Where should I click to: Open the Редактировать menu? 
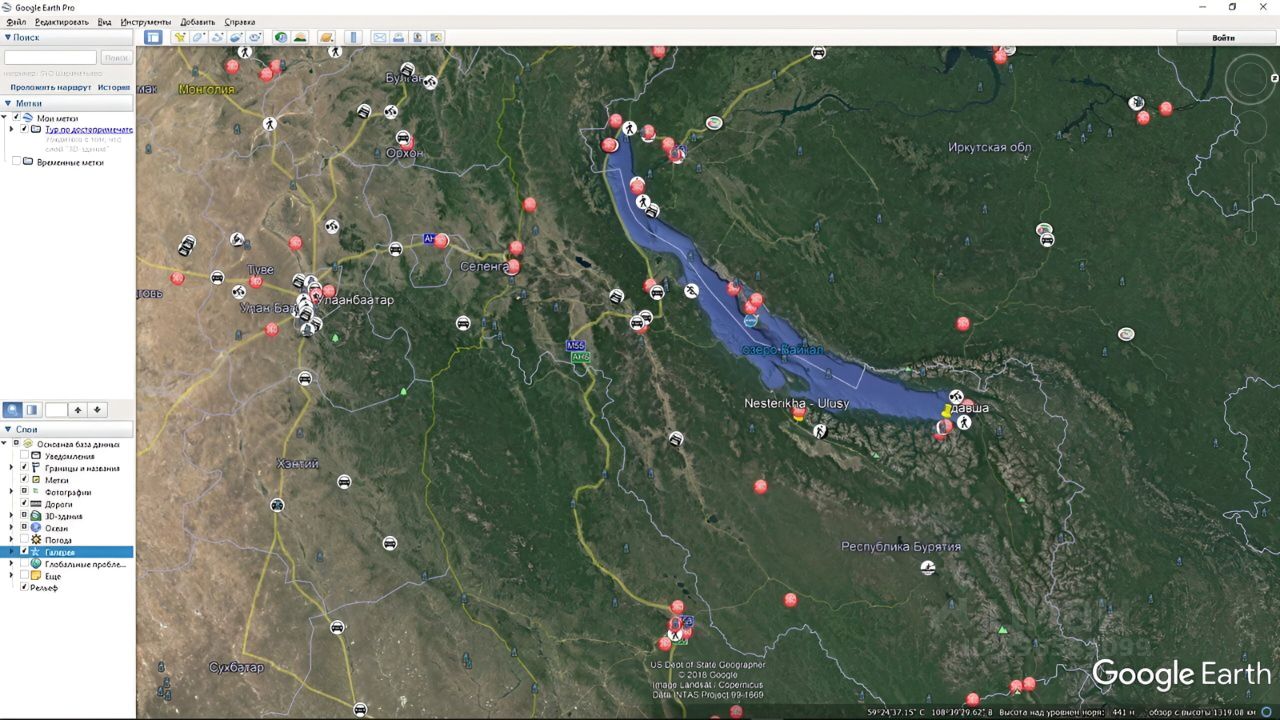(x=61, y=22)
